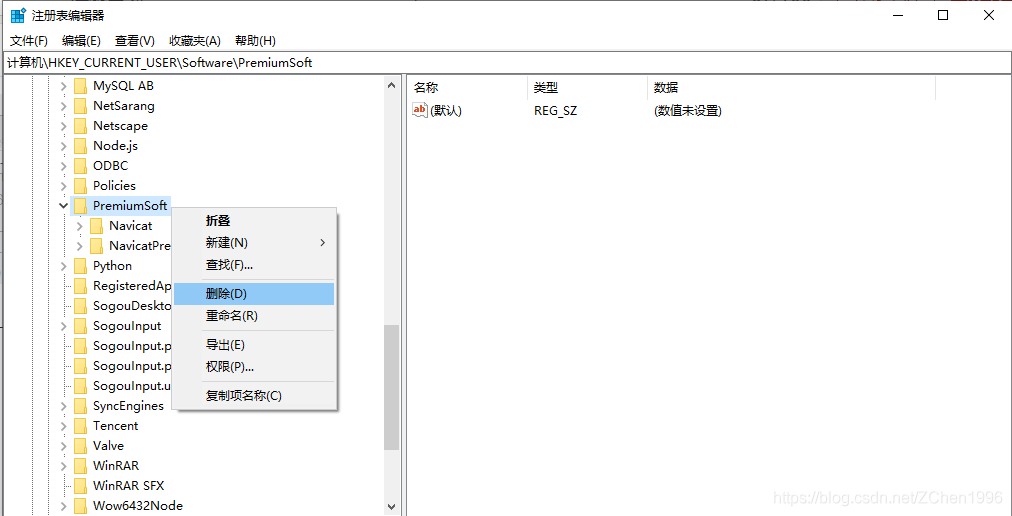This screenshot has width=1012, height=516.
Task: Open the 查看(V) menu
Action: coord(135,41)
